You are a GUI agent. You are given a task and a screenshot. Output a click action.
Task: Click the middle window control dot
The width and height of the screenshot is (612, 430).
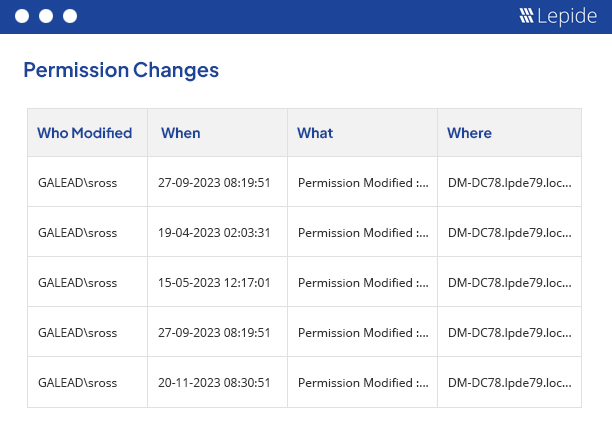coord(46,16)
